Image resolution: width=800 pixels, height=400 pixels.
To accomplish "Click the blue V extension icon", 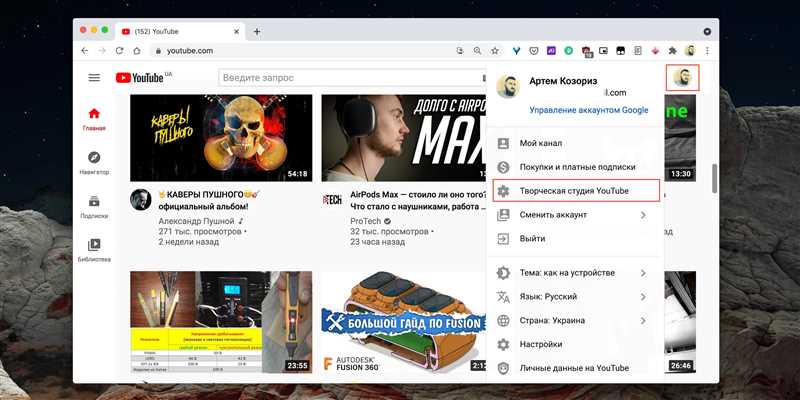I will [516, 51].
